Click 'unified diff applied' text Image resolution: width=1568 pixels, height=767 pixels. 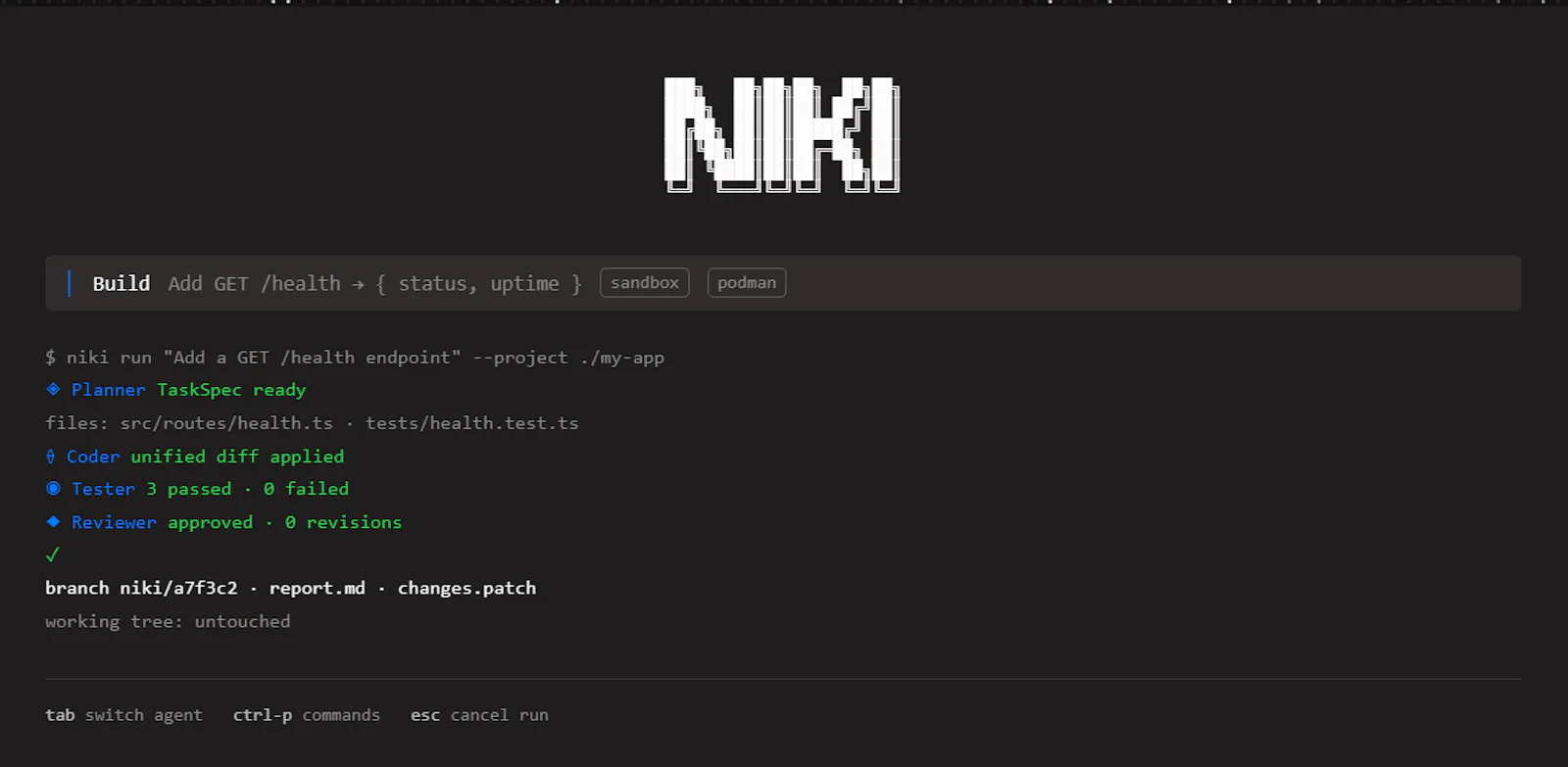click(x=237, y=456)
